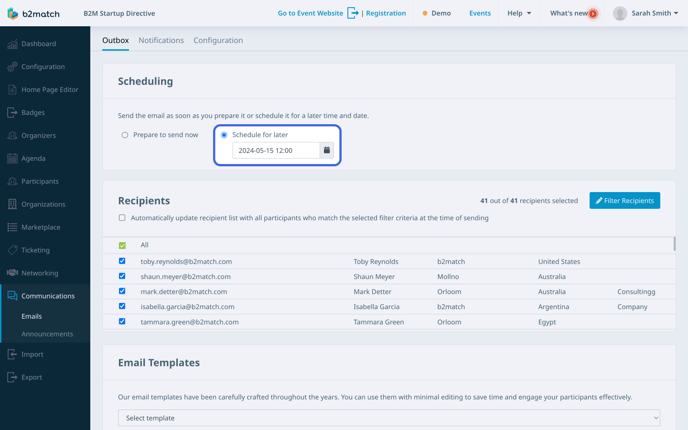Open the Select template dropdown
688x430 pixels.
coord(389,418)
